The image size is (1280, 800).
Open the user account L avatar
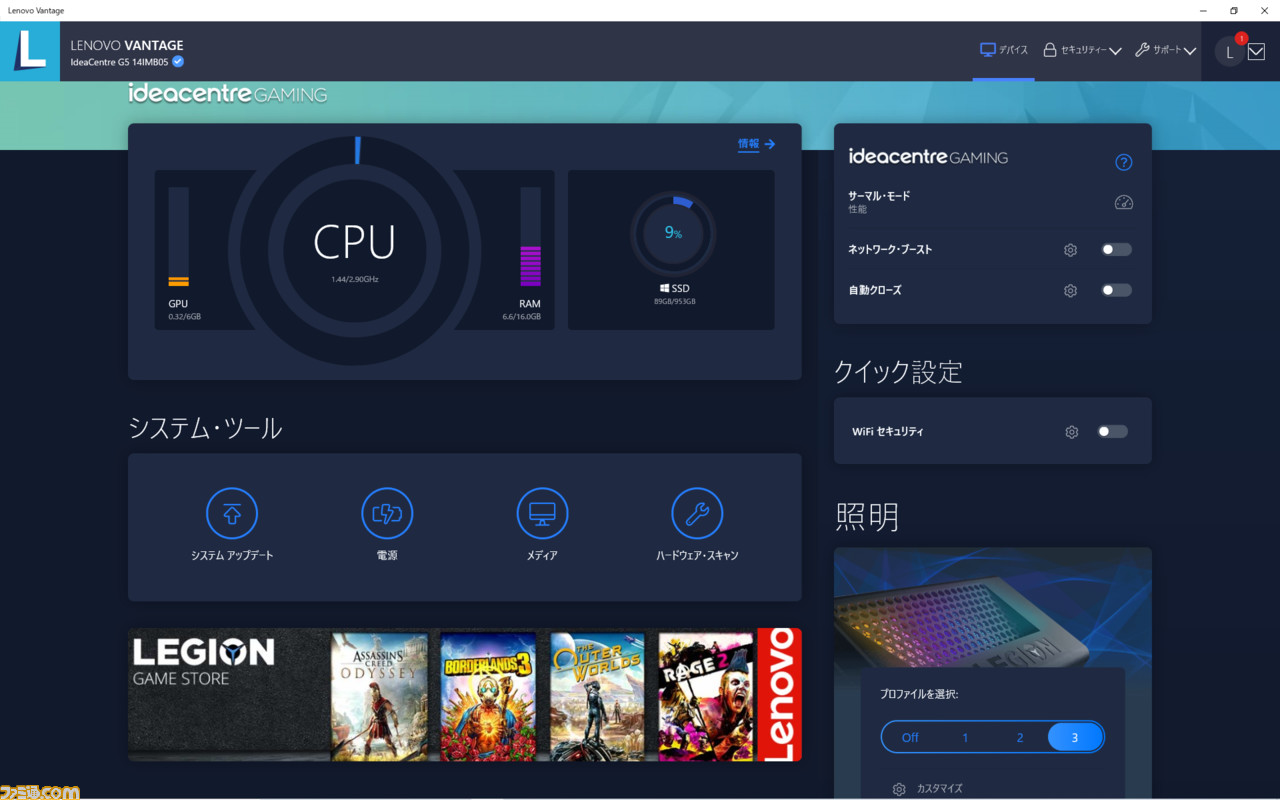(x=1230, y=52)
